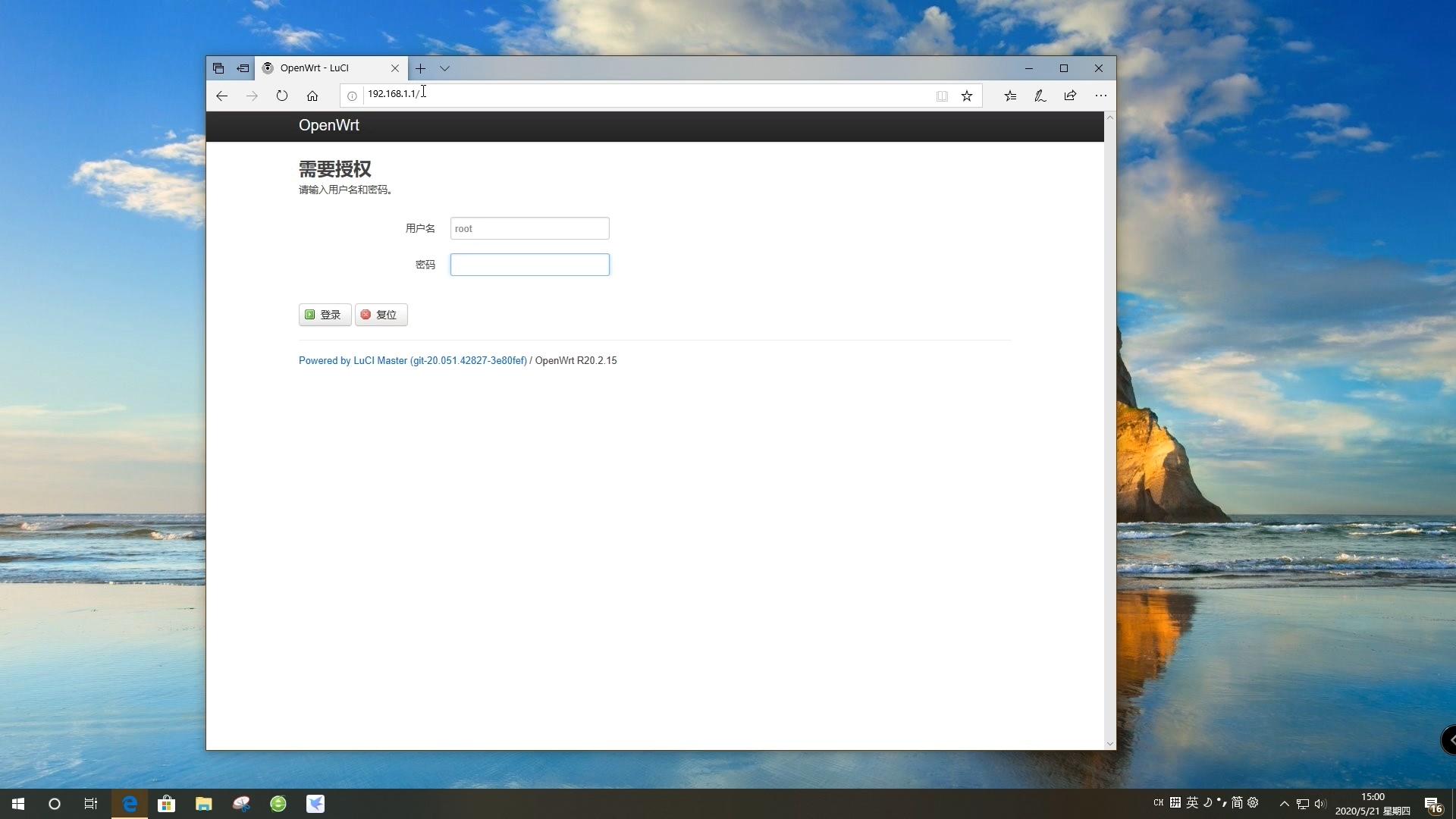Click the browser refresh icon
Screen dimensions: 1456x819
pyautogui.click(x=282, y=96)
